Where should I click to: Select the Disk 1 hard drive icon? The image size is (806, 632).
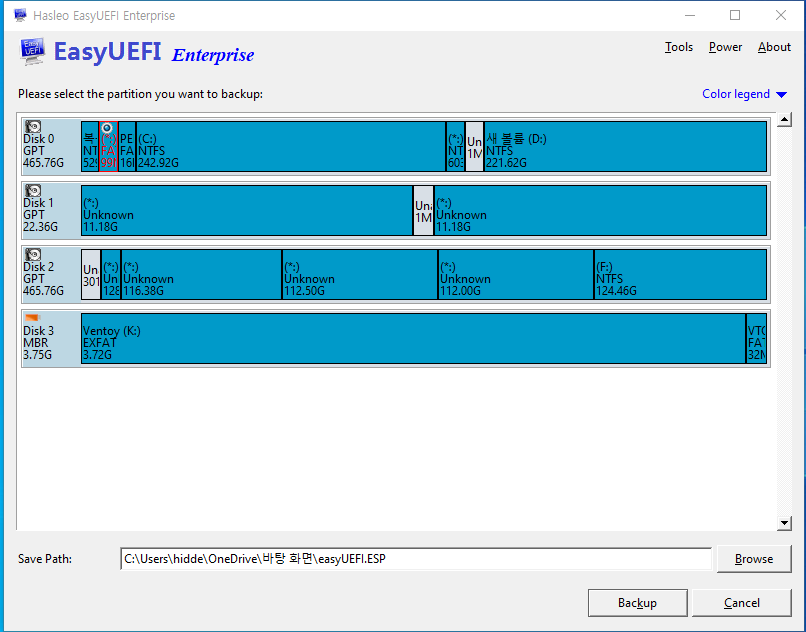pos(33,191)
